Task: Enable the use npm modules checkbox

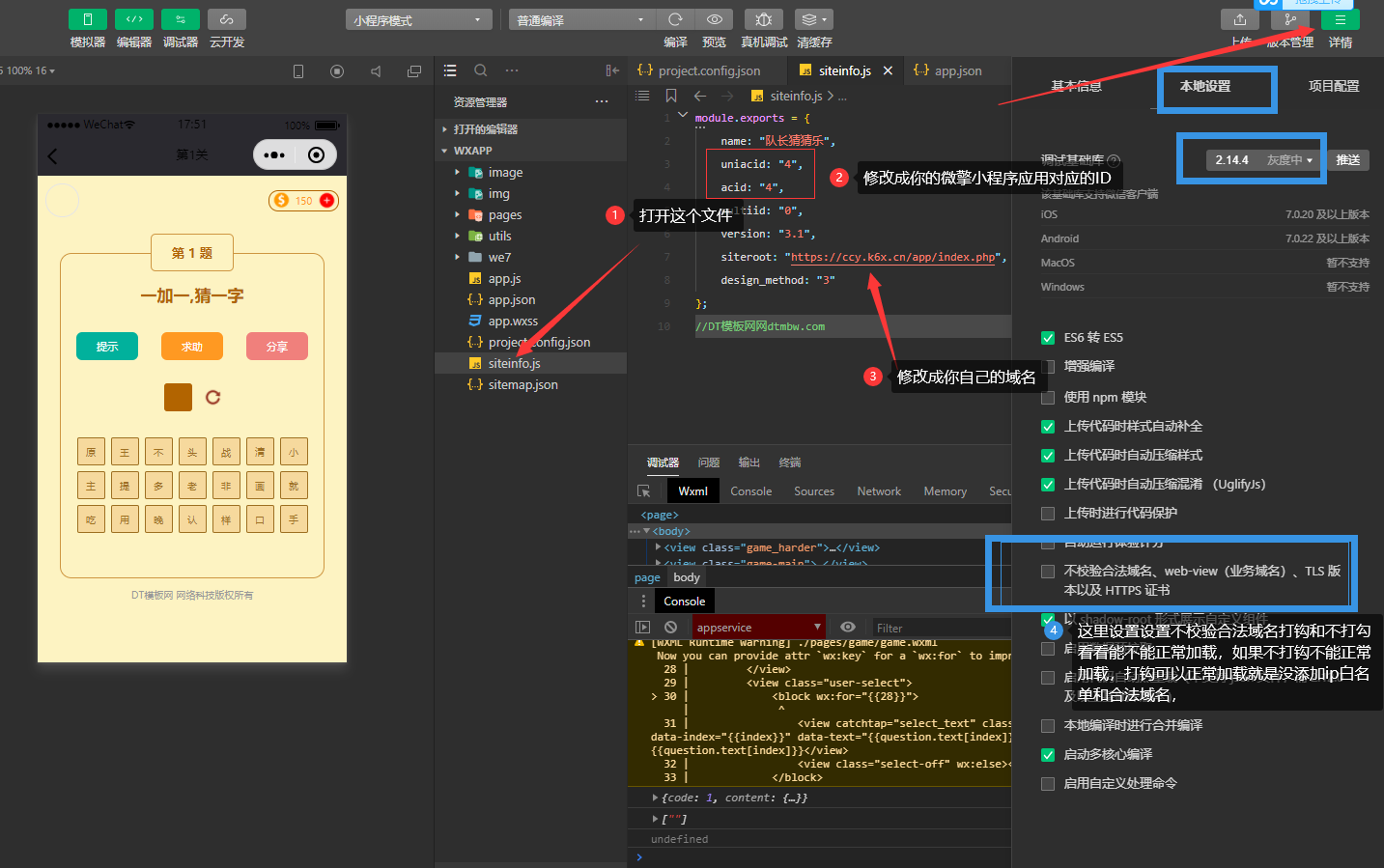Action: 1048,398
